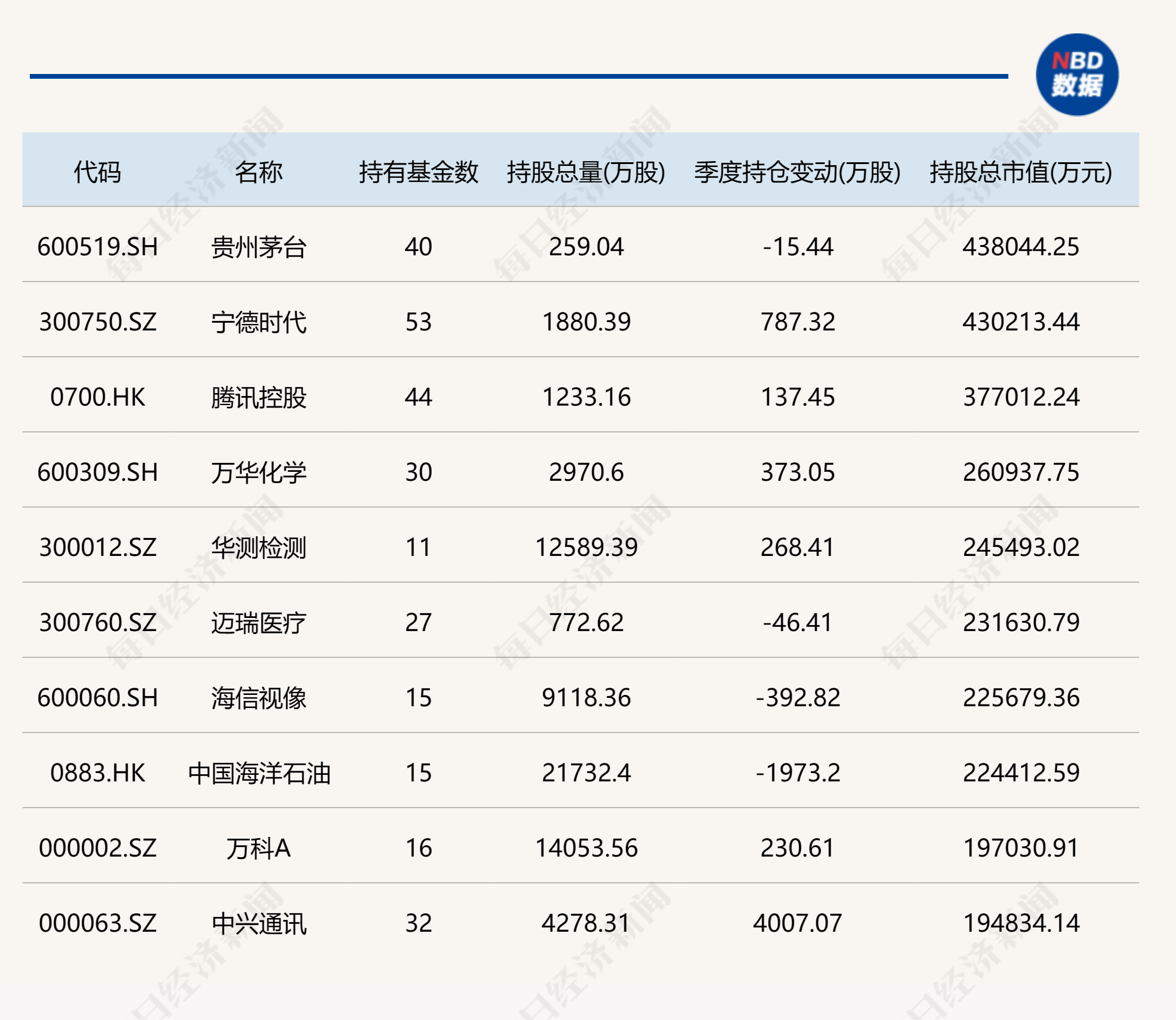Click the change value 787.32
The height and width of the screenshot is (1020, 1176).
click(x=798, y=322)
